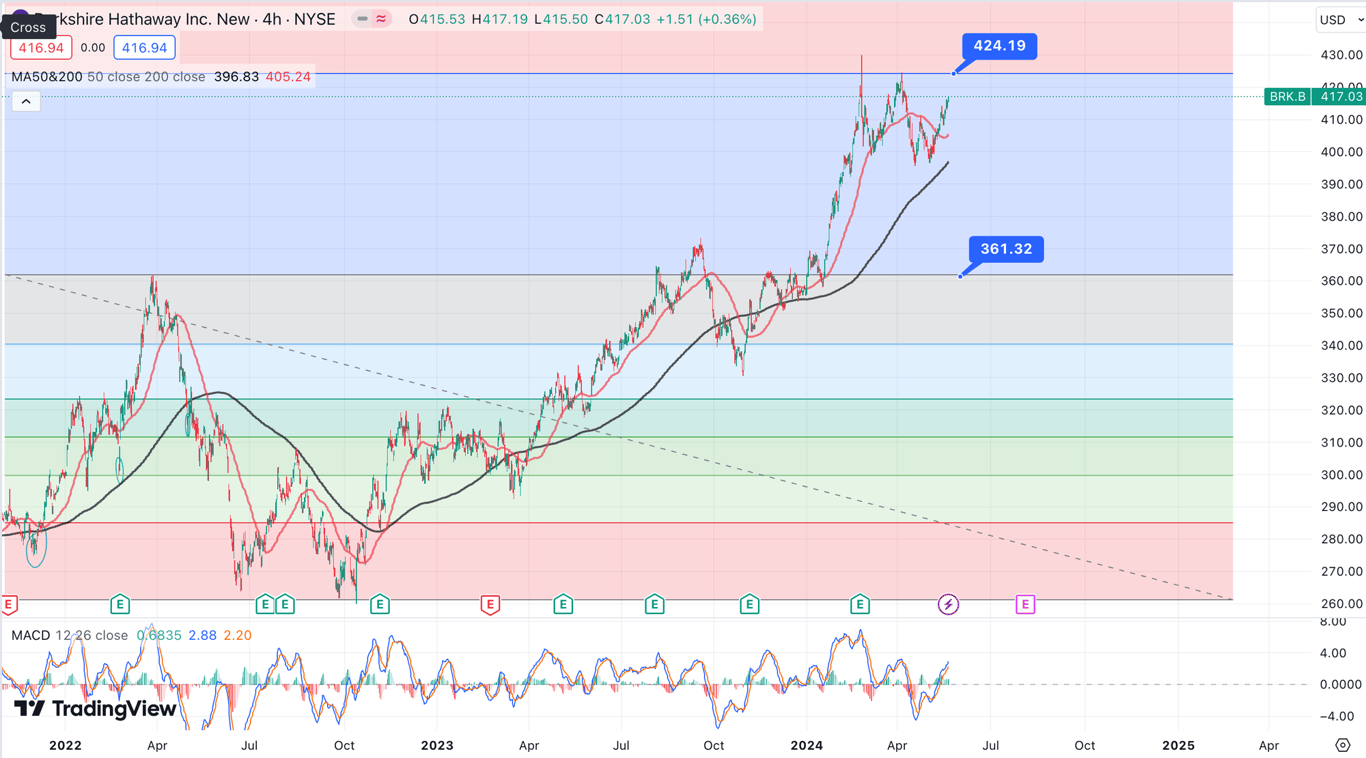Screen dimensions: 1366x758
Task: Click the red 416.94 sell price button
Action: [41, 47]
